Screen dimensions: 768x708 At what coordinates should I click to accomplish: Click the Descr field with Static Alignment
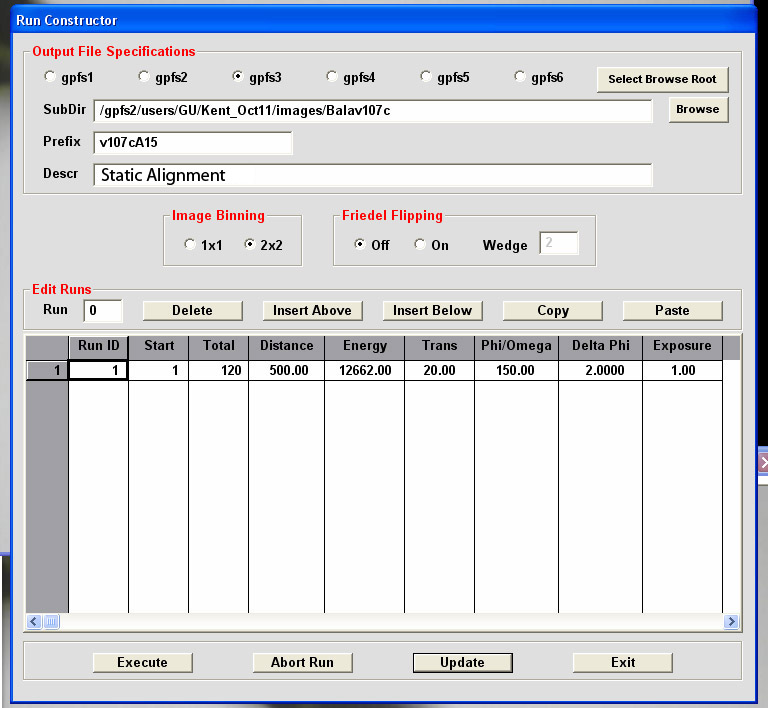(373, 175)
